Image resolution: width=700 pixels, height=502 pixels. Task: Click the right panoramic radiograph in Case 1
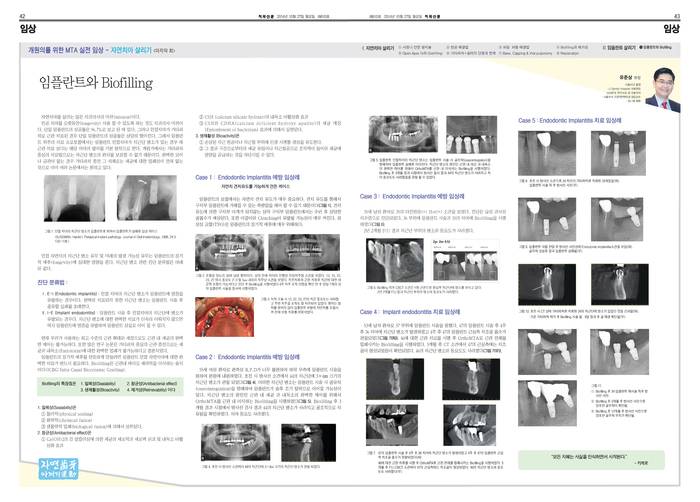[x=304, y=253]
